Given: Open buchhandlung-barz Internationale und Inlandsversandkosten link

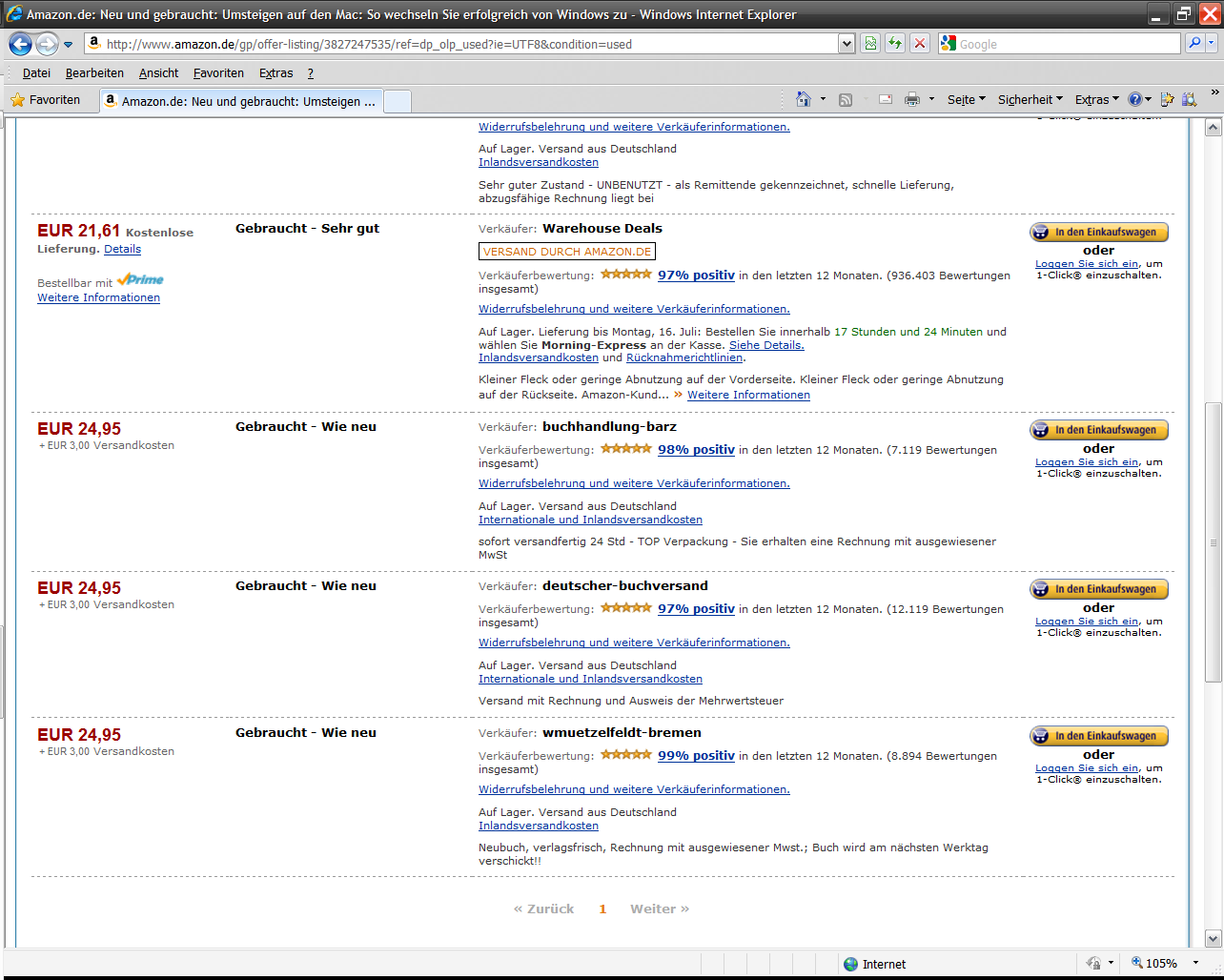Looking at the screenshot, I should tap(590, 520).
